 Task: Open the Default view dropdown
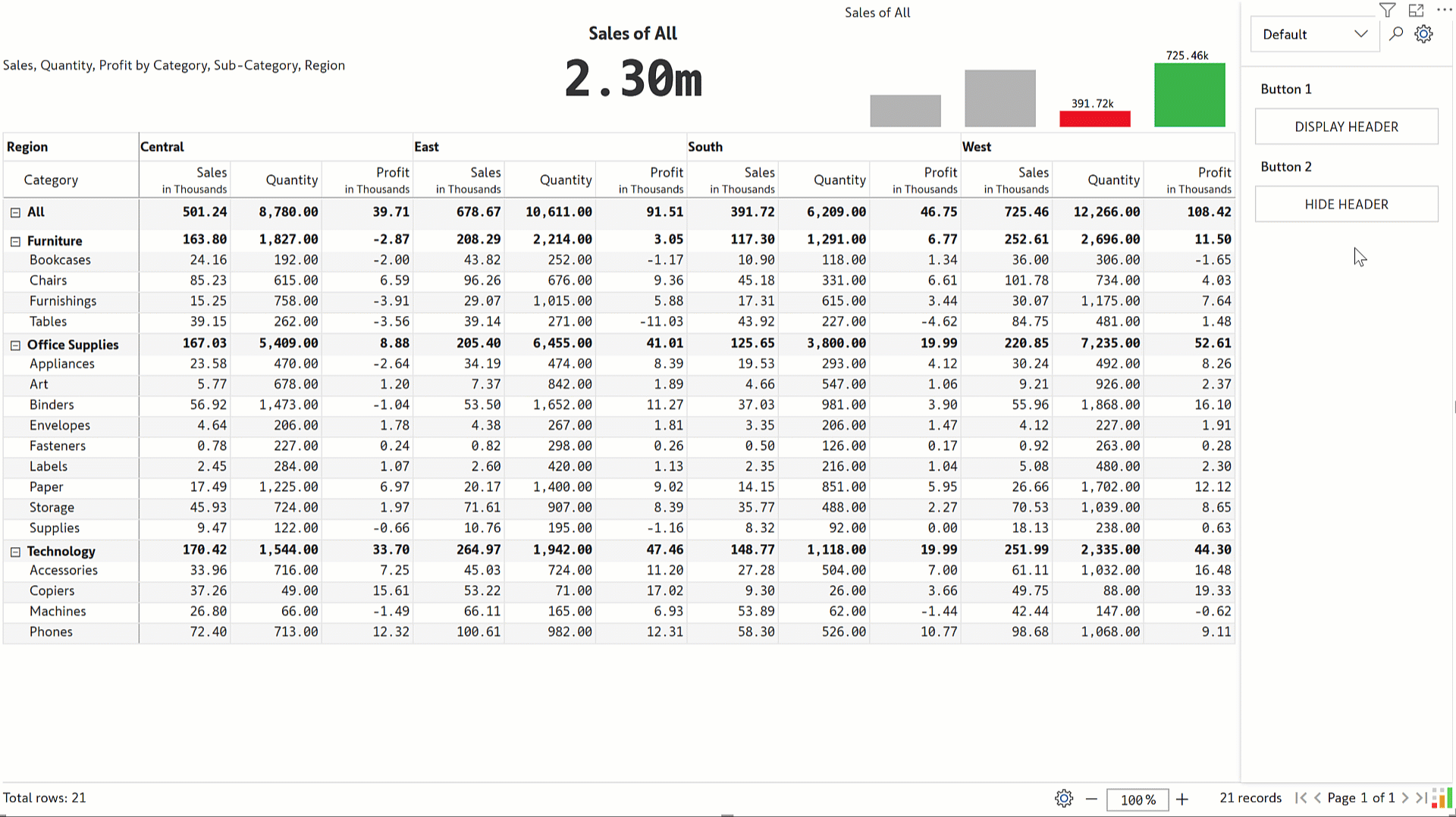click(x=1314, y=34)
